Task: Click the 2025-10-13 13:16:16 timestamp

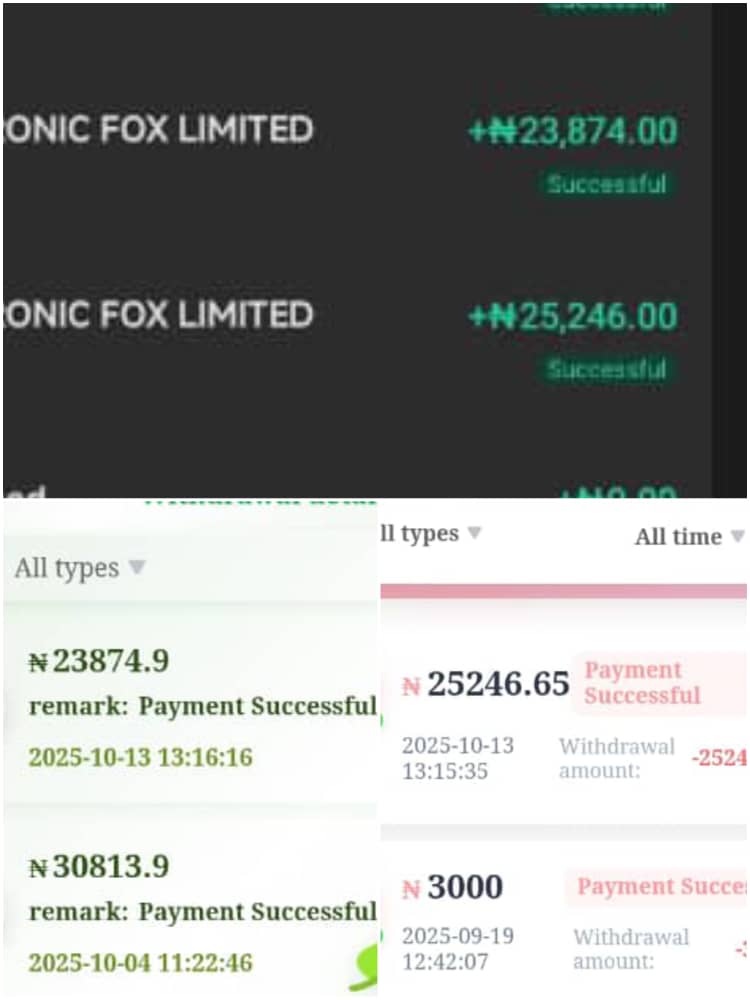Action: pyautogui.click(x=140, y=757)
